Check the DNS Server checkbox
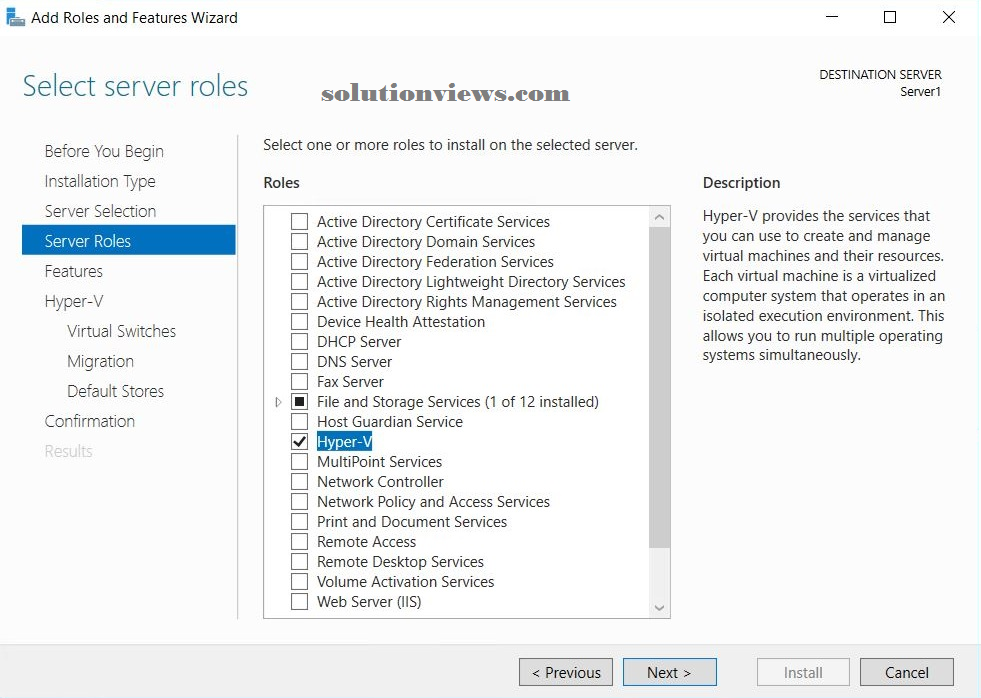The image size is (981, 698). 300,362
